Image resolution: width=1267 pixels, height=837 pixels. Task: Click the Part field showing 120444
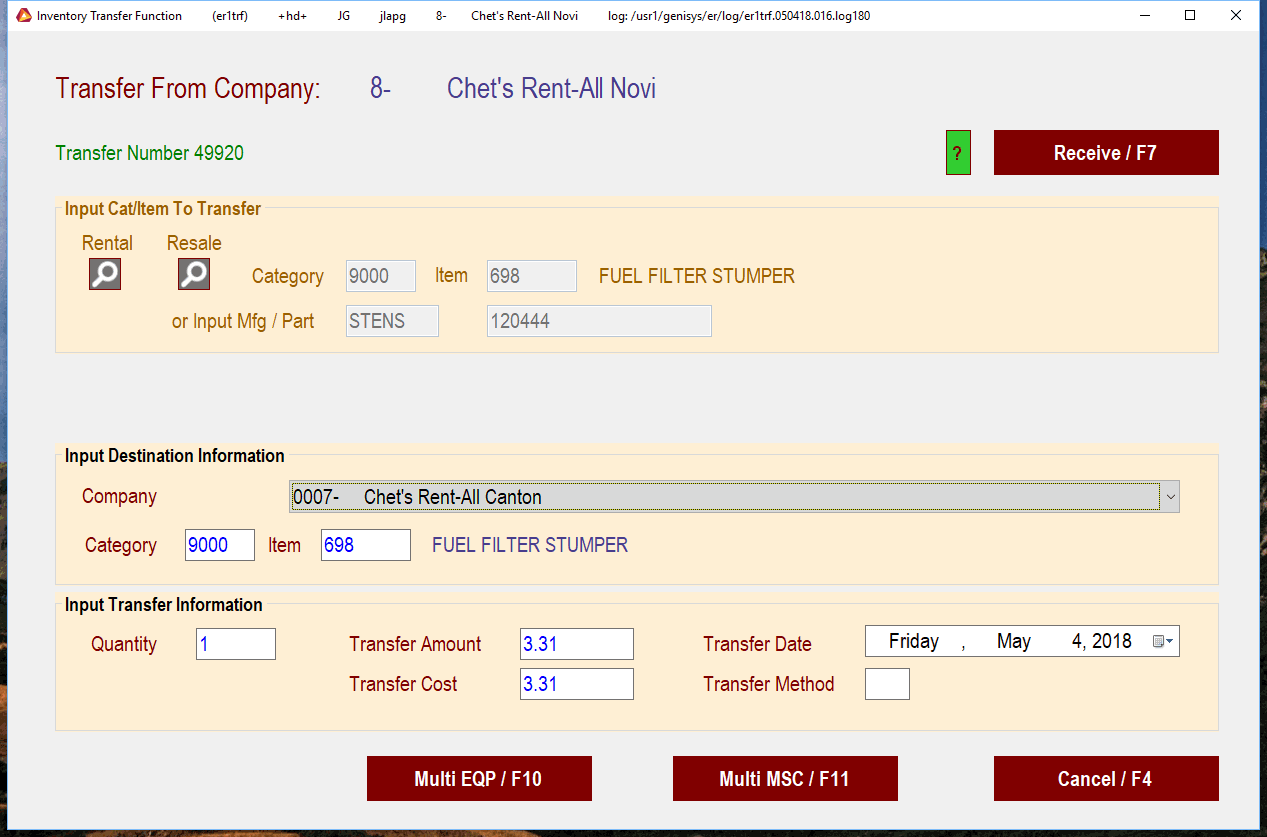[599, 321]
